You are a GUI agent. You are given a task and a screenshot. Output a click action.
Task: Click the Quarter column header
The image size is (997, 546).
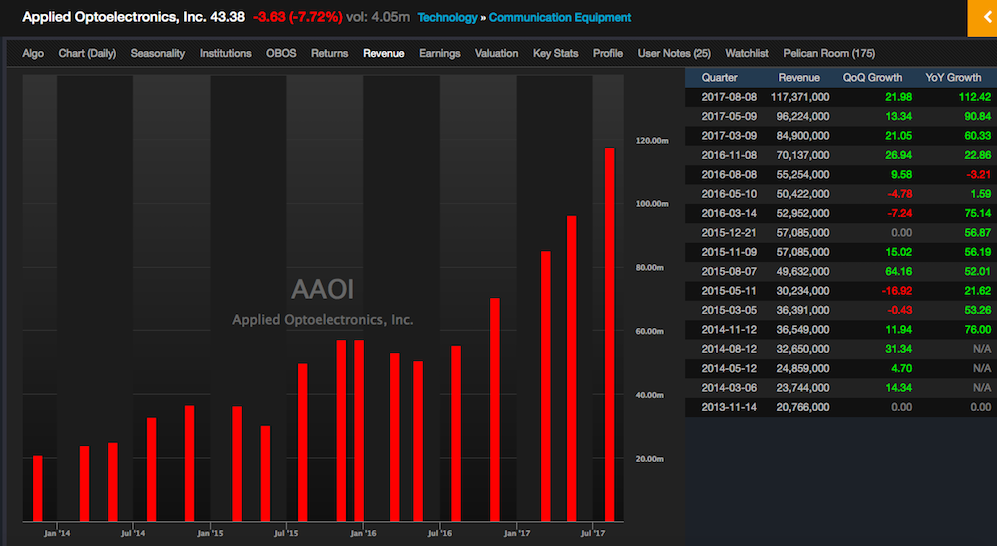pos(719,78)
